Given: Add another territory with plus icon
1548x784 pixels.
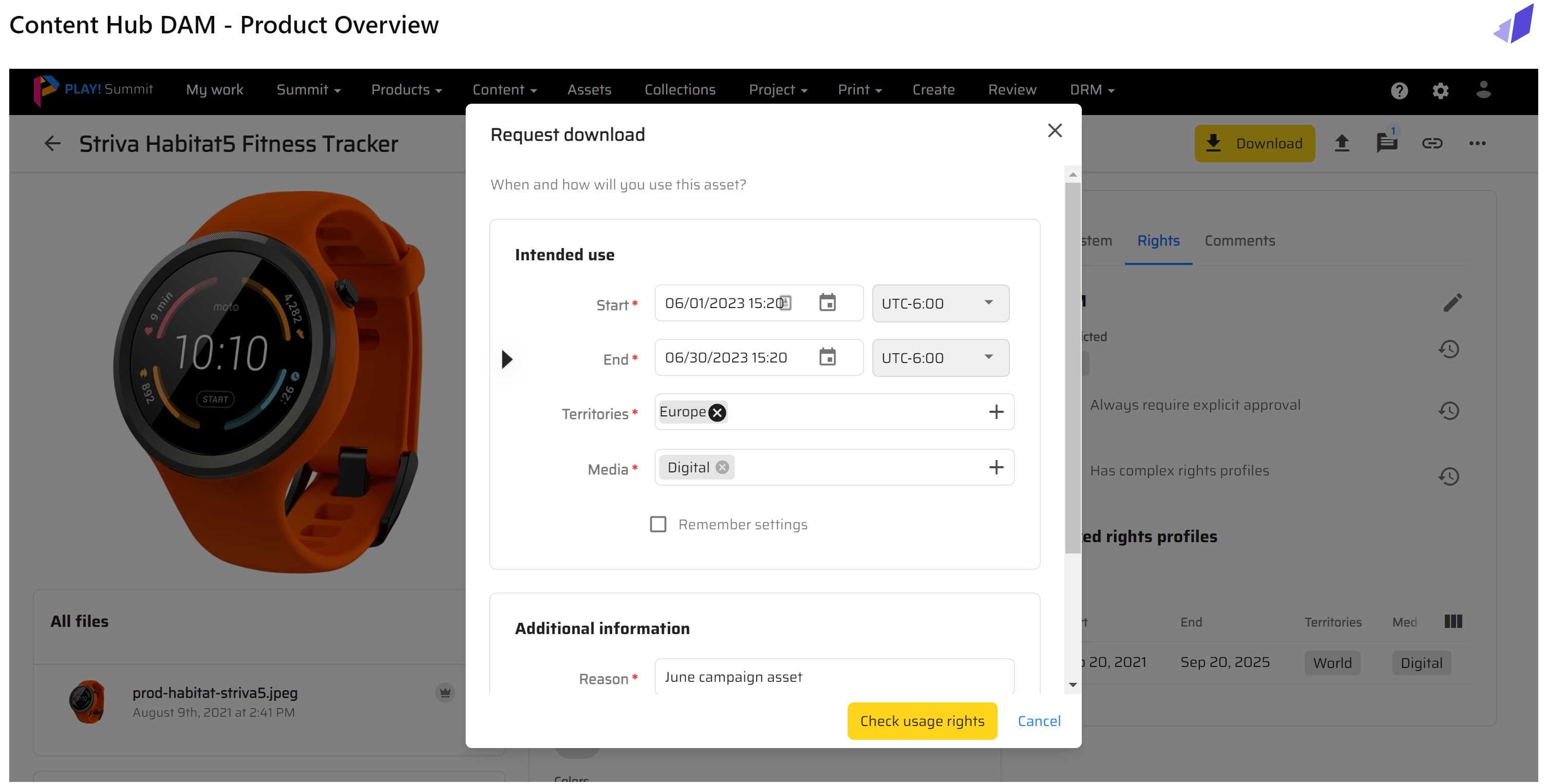Looking at the screenshot, I should pos(996,412).
